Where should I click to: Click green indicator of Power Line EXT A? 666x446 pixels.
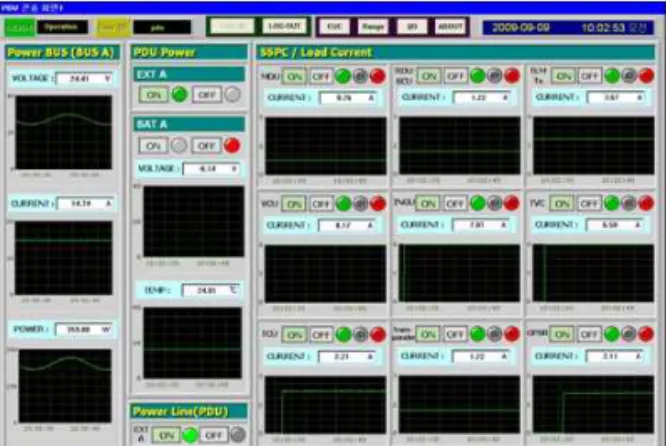[x=190, y=435]
